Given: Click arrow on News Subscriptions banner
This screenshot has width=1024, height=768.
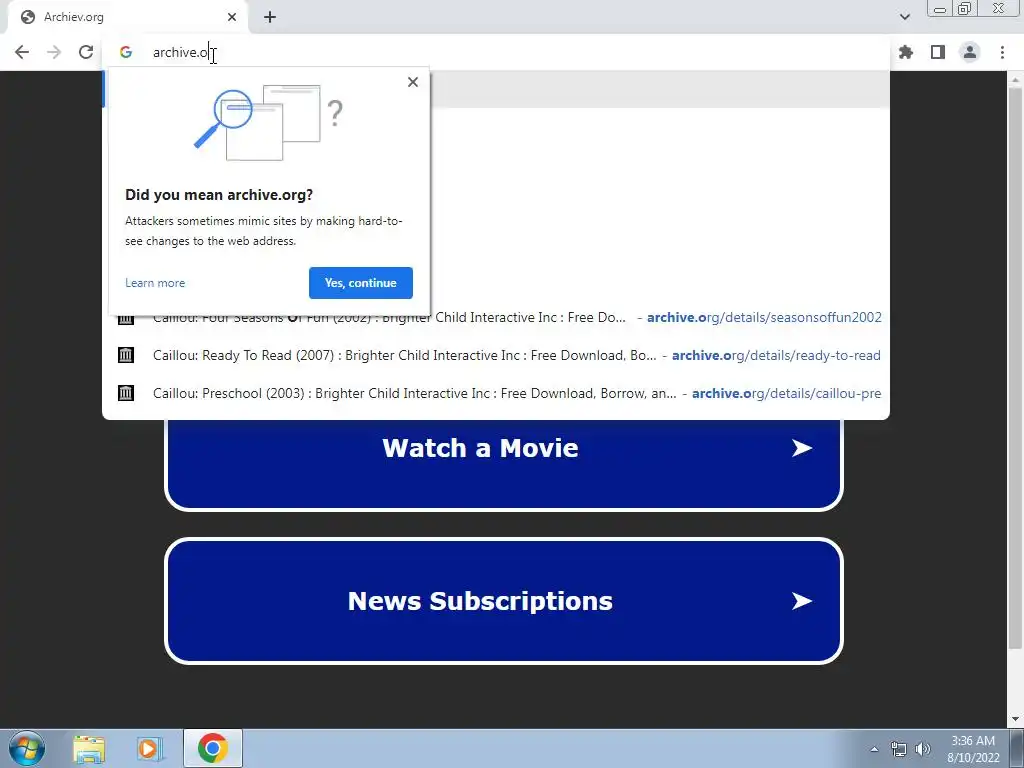Looking at the screenshot, I should 802,601.
